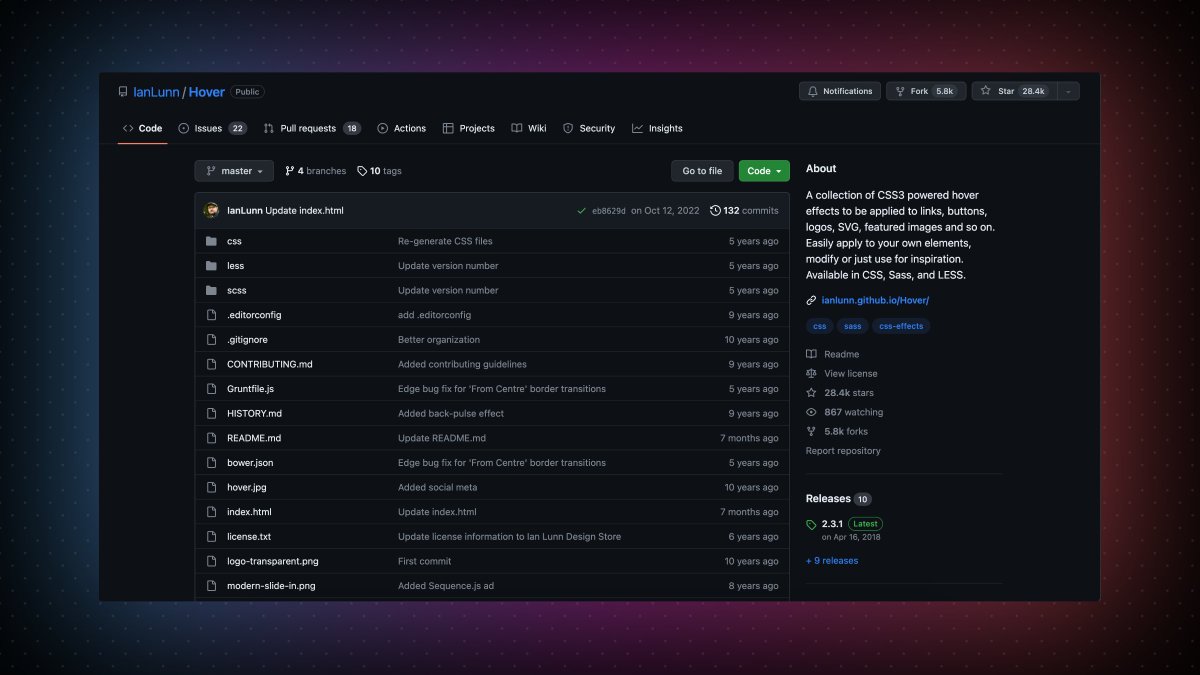1200x675 pixels.
Task: Open commit hash eb8629d
Action: (609, 211)
